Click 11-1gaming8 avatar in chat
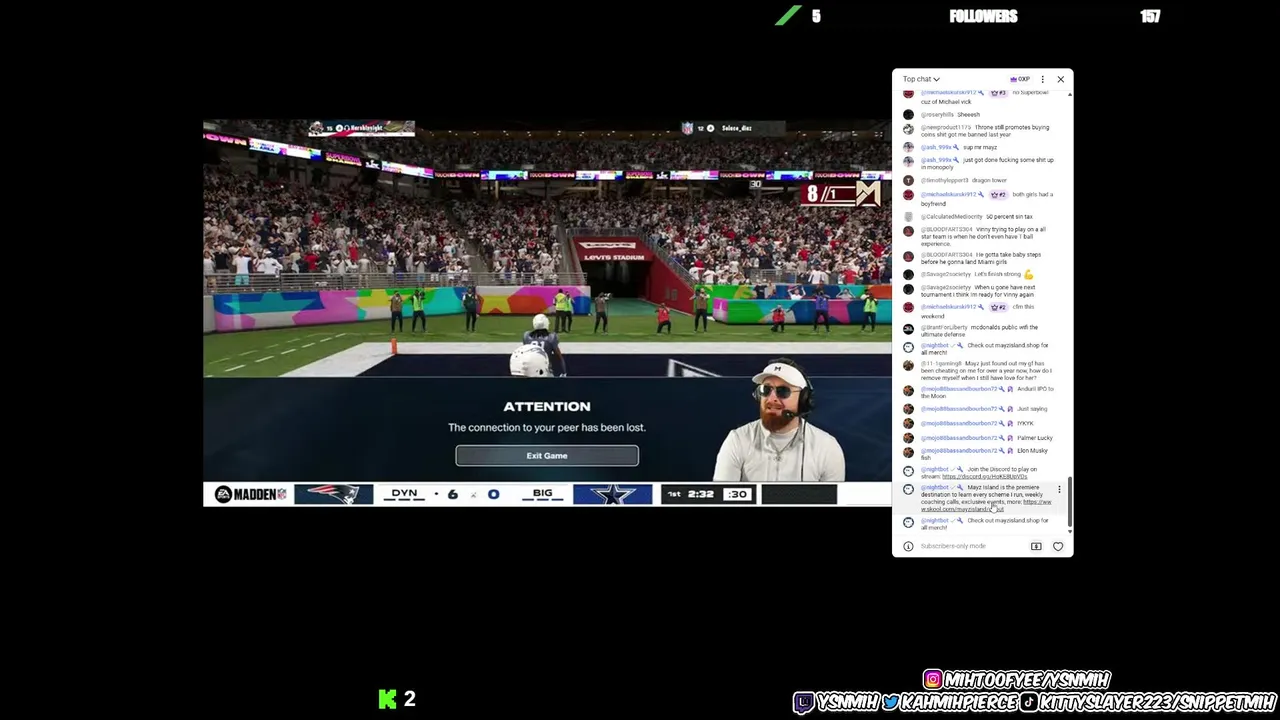The height and width of the screenshot is (720, 1280). pyautogui.click(x=908, y=365)
